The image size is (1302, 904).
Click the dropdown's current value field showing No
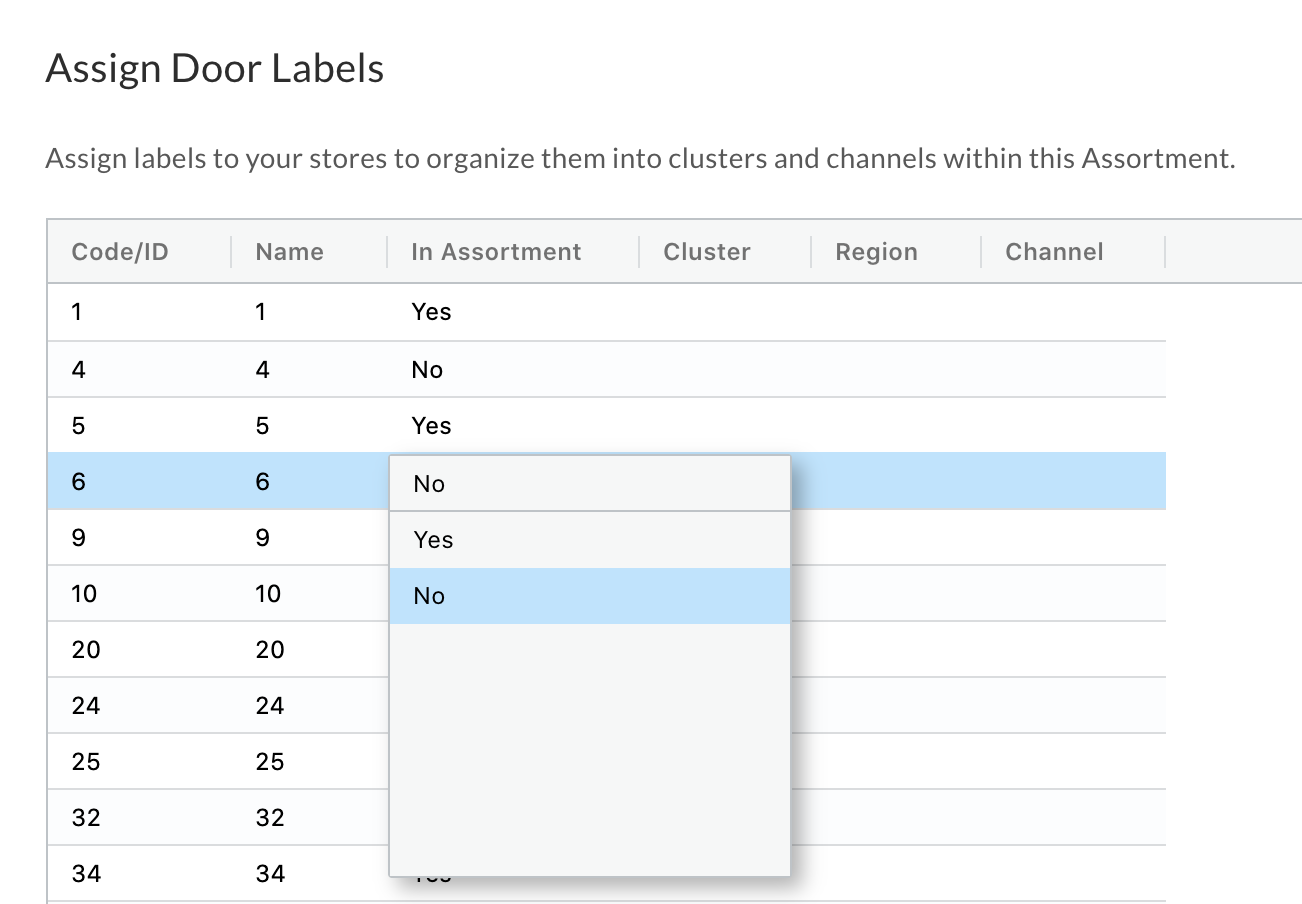point(589,484)
